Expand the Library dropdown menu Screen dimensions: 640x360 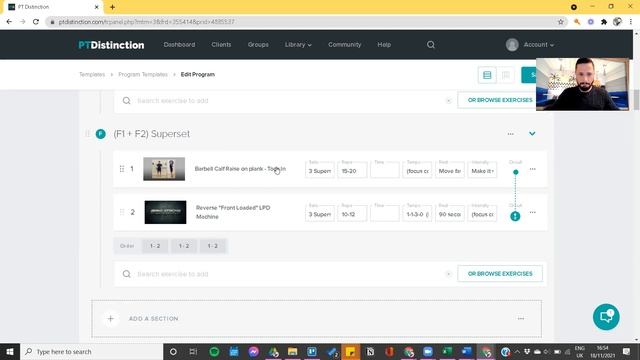298,45
